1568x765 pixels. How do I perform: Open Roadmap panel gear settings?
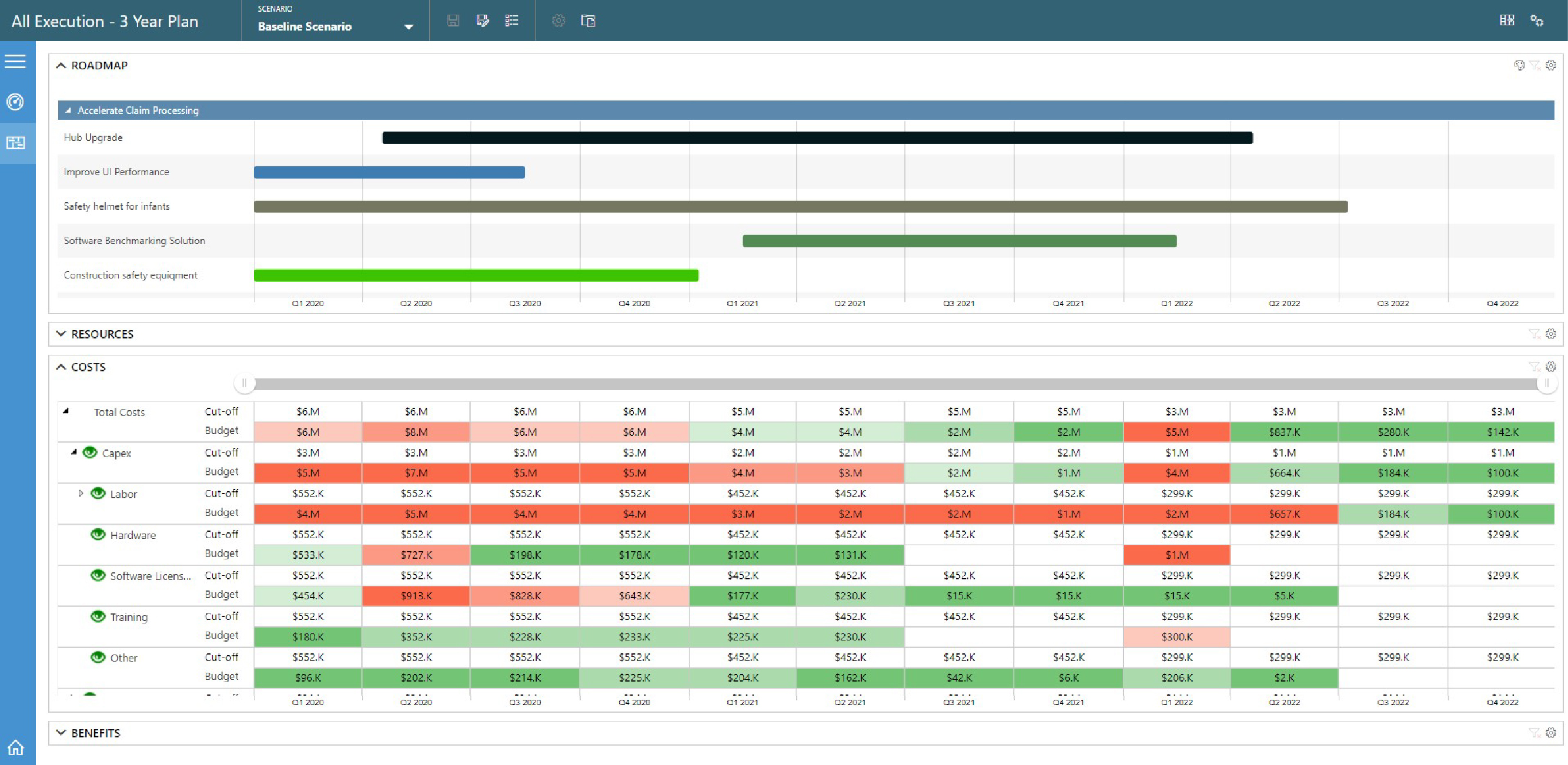[x=1551, y=65]
